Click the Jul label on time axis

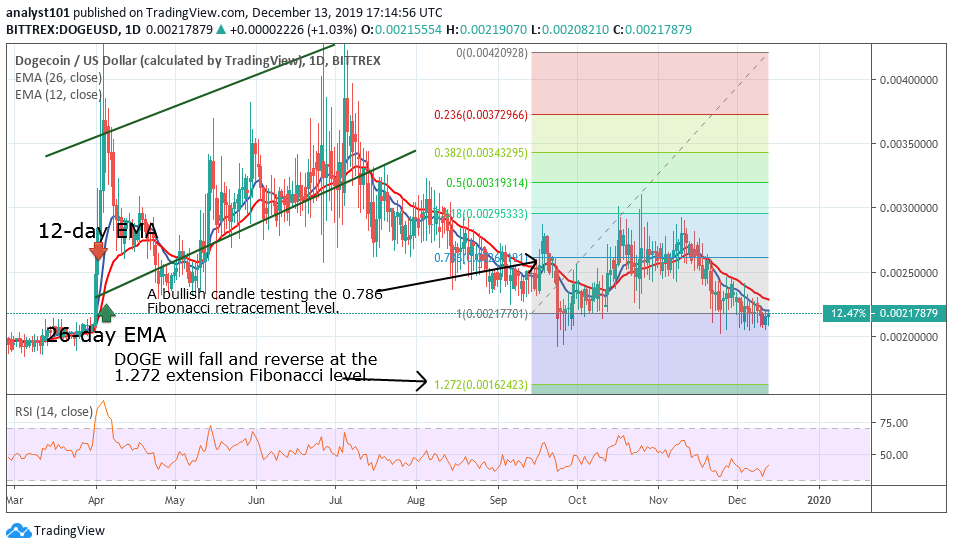[x=336, y=498]
